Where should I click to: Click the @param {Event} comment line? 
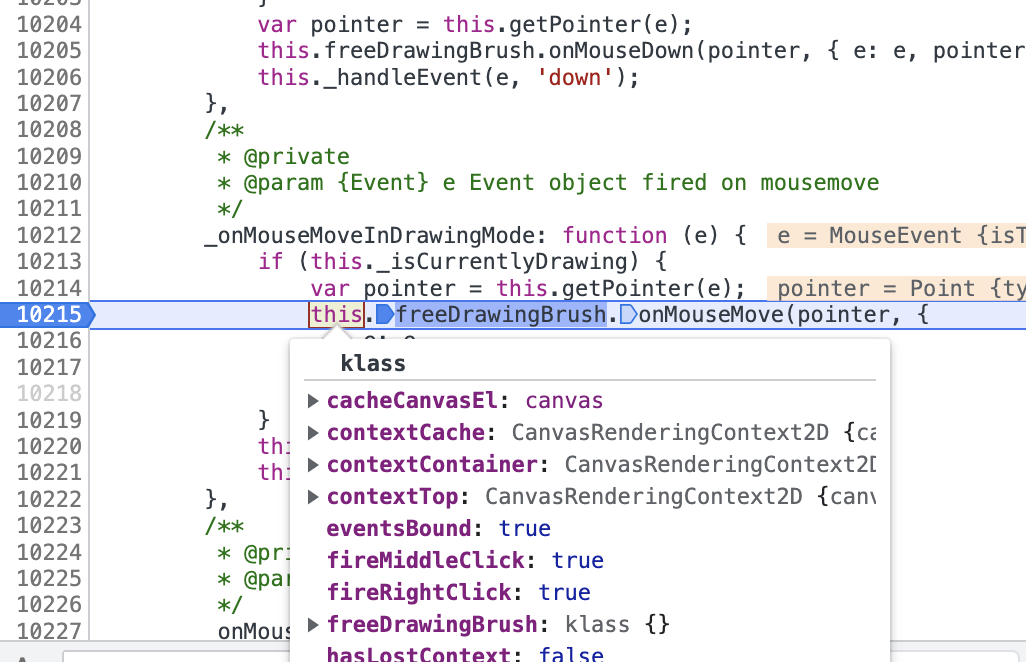(548, 183)
